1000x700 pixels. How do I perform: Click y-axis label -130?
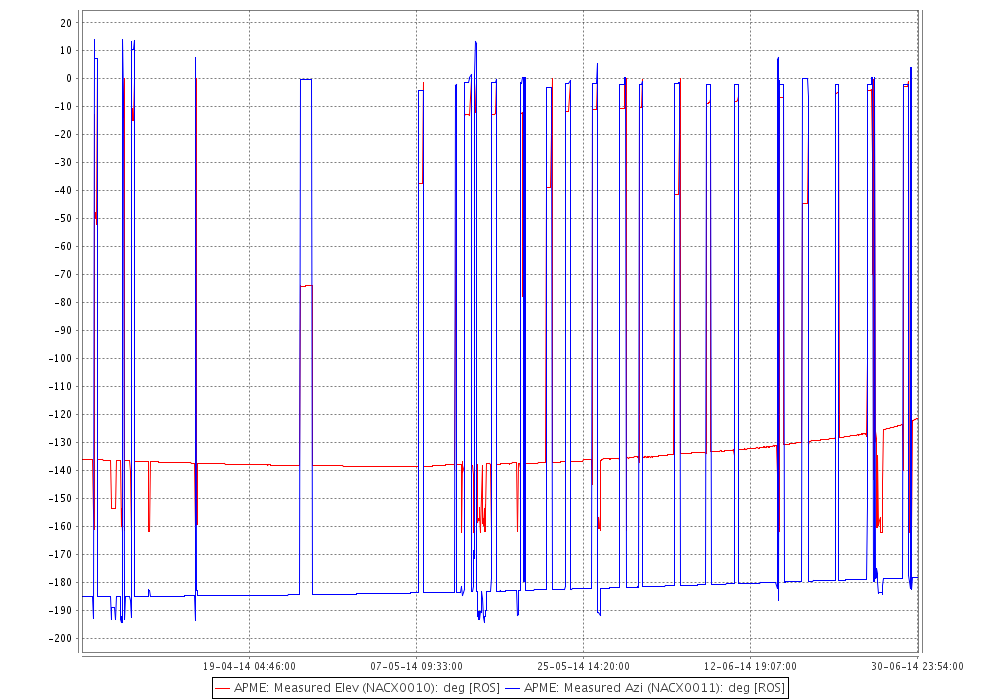[x=61, y=442]
